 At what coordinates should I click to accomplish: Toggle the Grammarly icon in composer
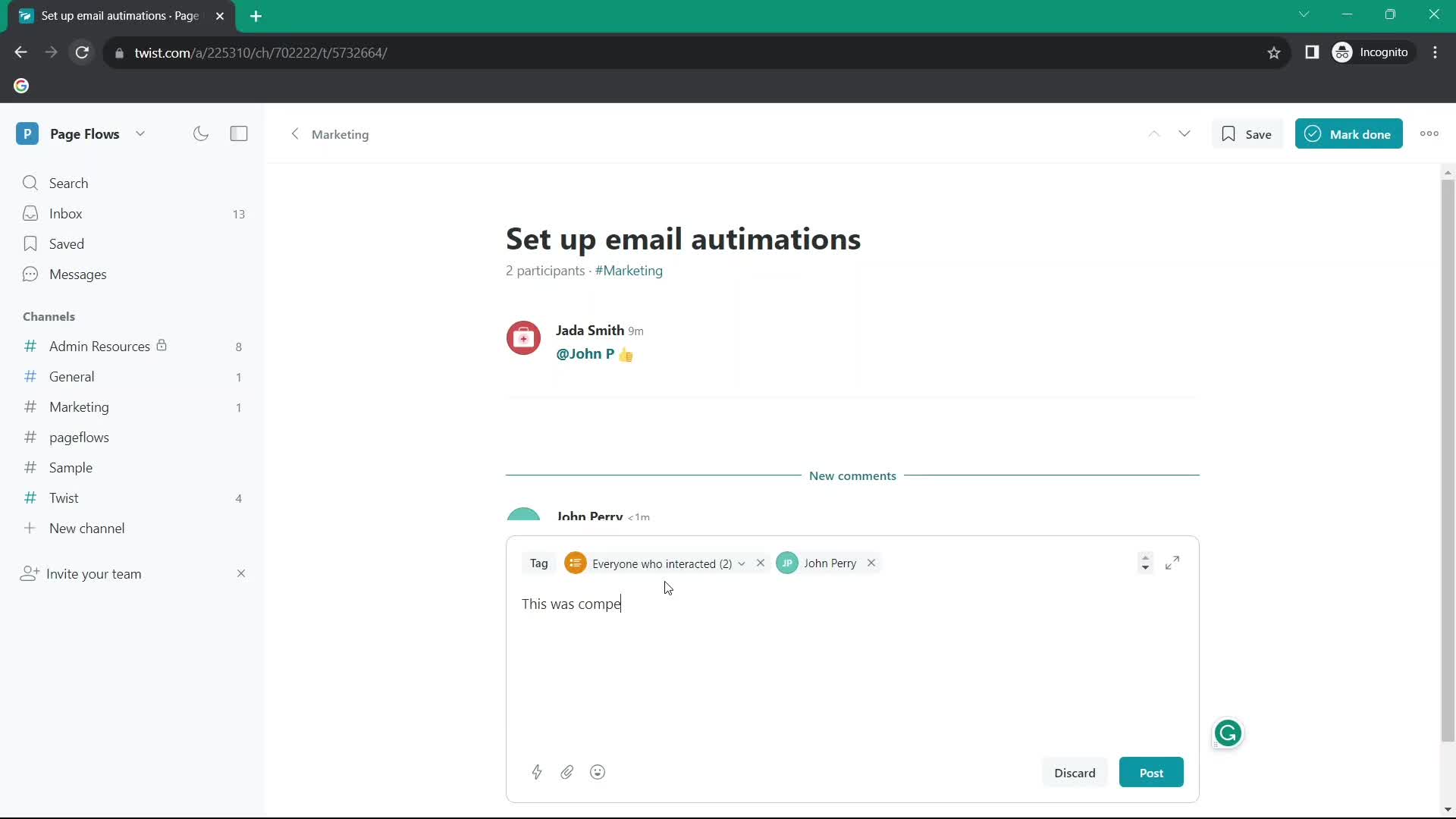[x=1228, y=733]
